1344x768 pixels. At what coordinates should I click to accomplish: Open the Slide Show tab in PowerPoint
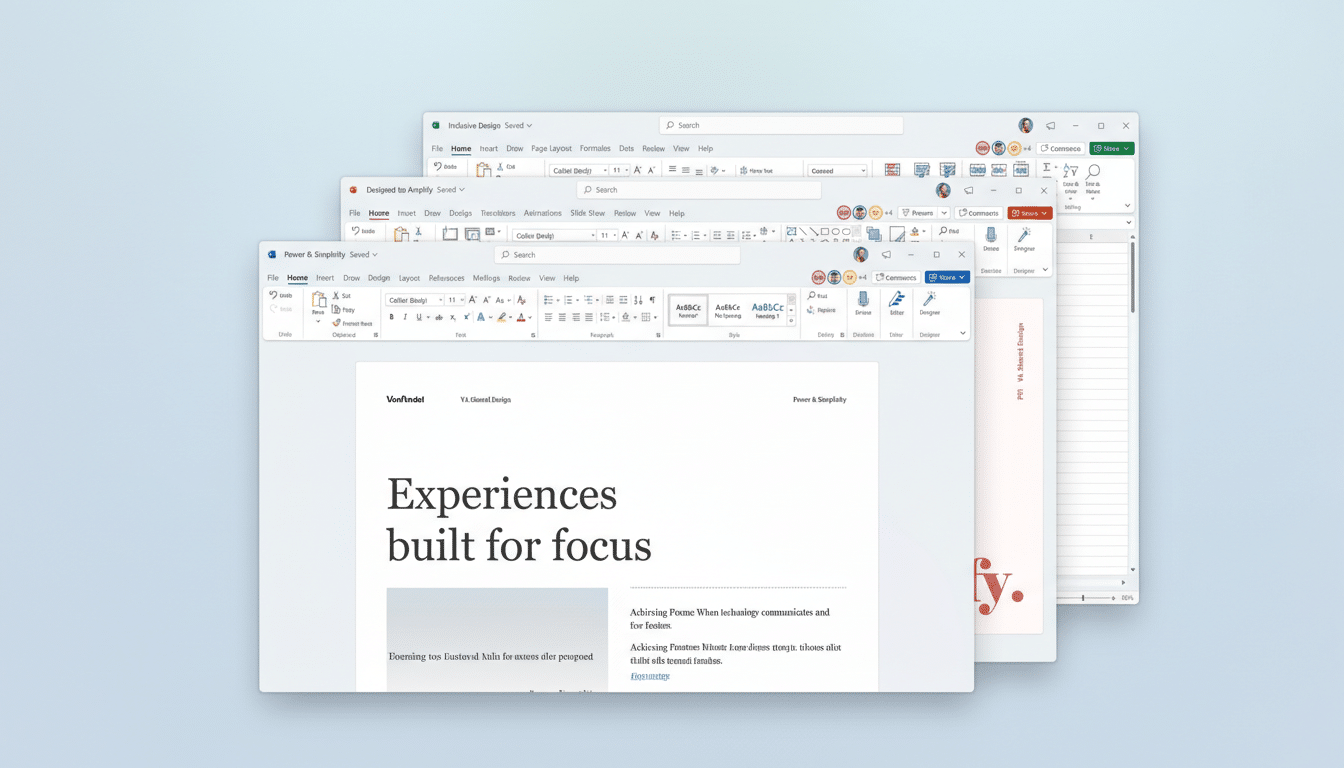(x=588, y=213)
